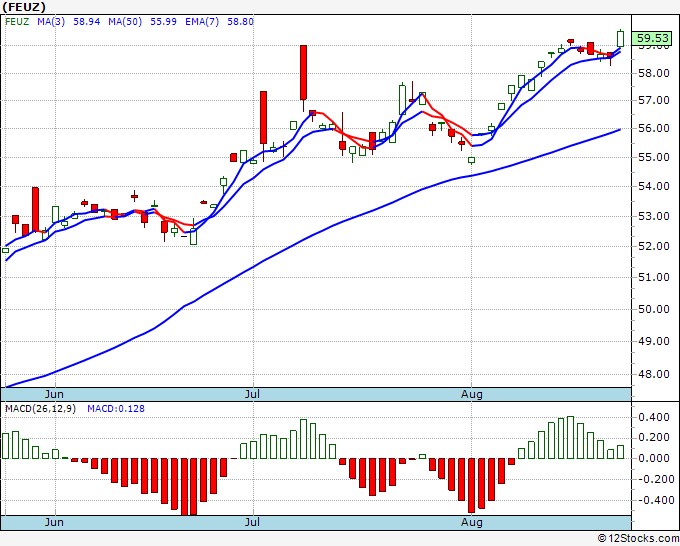The image size is (680, 546).
Task: Click the 55.00 price axis label
Action: (x=654, y=157)
